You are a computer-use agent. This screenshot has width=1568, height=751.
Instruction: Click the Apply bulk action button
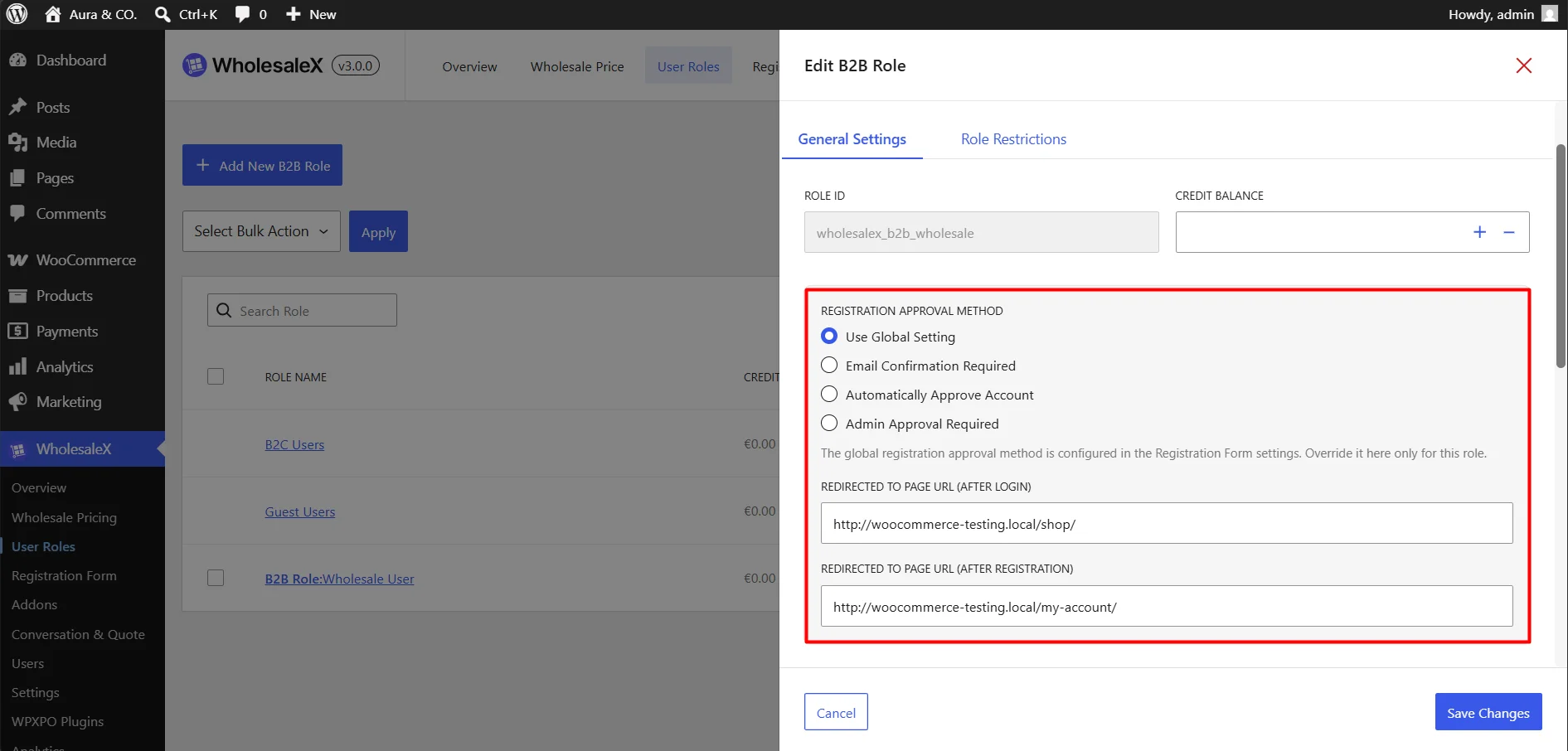pyautogui.click(x=378, y=232)
